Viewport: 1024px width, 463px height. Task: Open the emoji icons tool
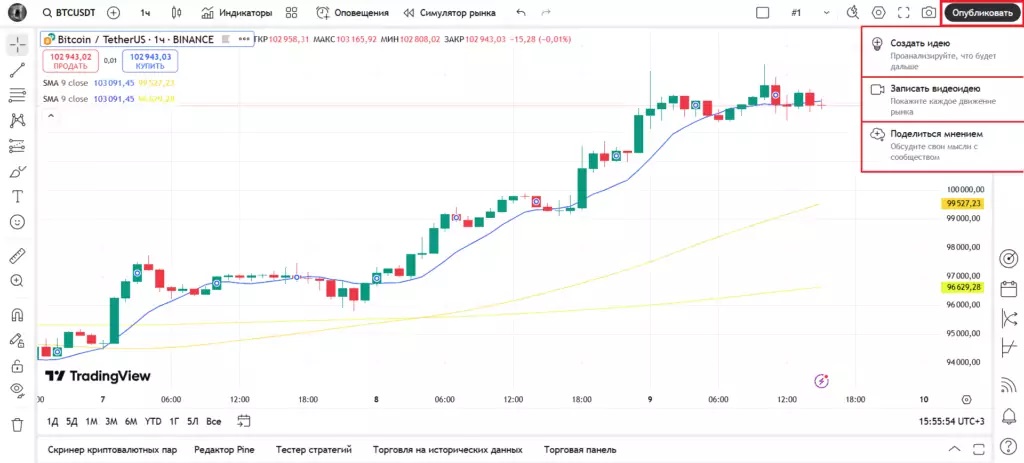click(x=18, y=222)
